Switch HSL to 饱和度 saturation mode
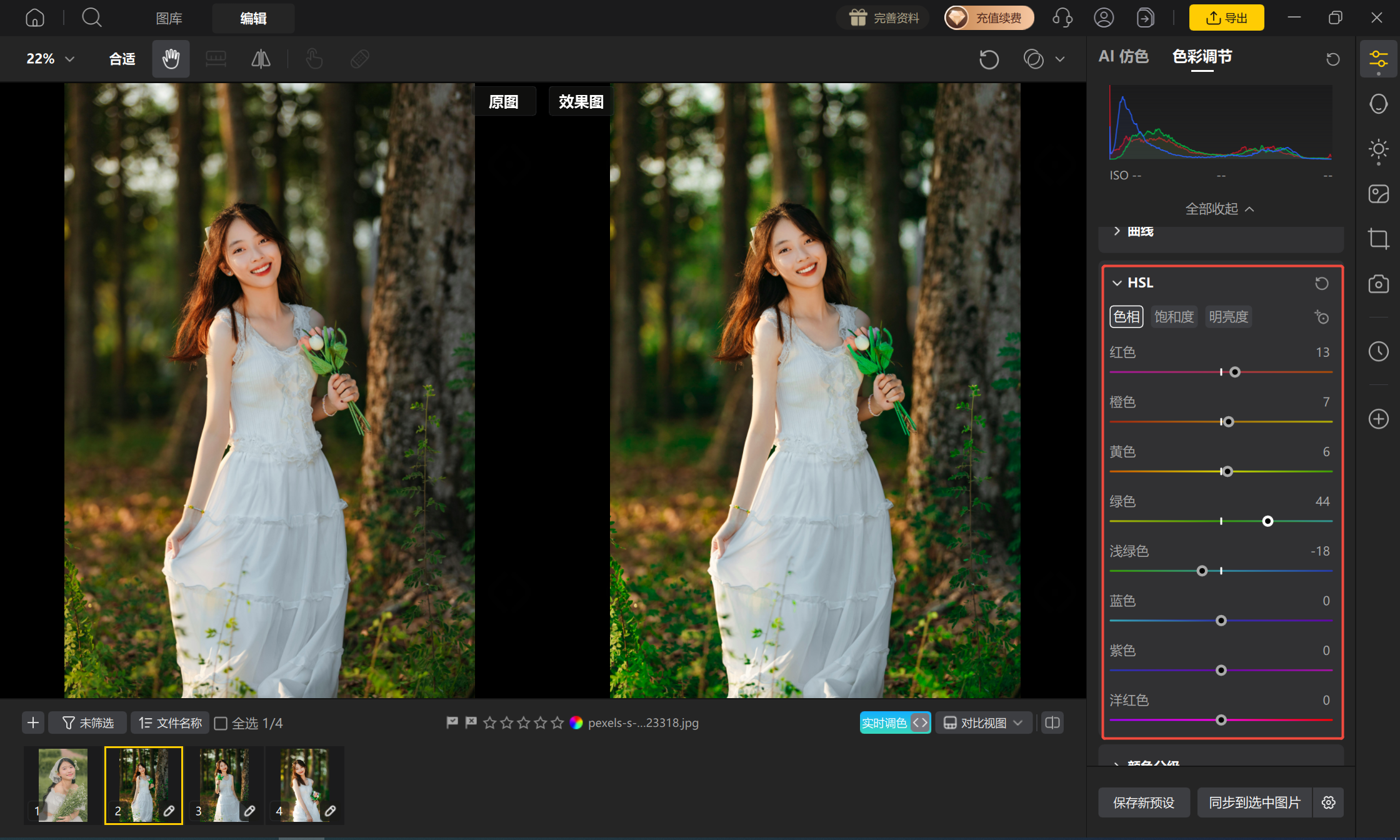Viewport: 1400px width, 840px height. click(1174, 317)
